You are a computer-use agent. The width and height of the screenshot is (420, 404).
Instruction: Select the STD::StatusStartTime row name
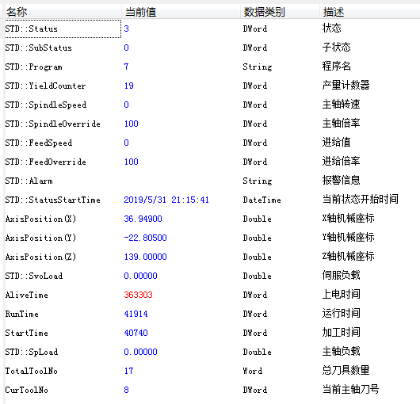(x=53, y=200)
